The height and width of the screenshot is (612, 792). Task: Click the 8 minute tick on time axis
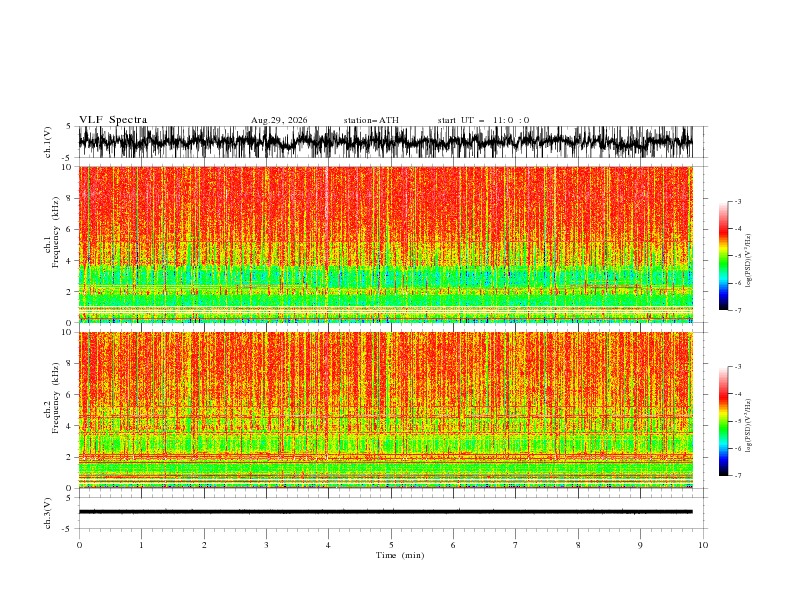coord(578,545)
